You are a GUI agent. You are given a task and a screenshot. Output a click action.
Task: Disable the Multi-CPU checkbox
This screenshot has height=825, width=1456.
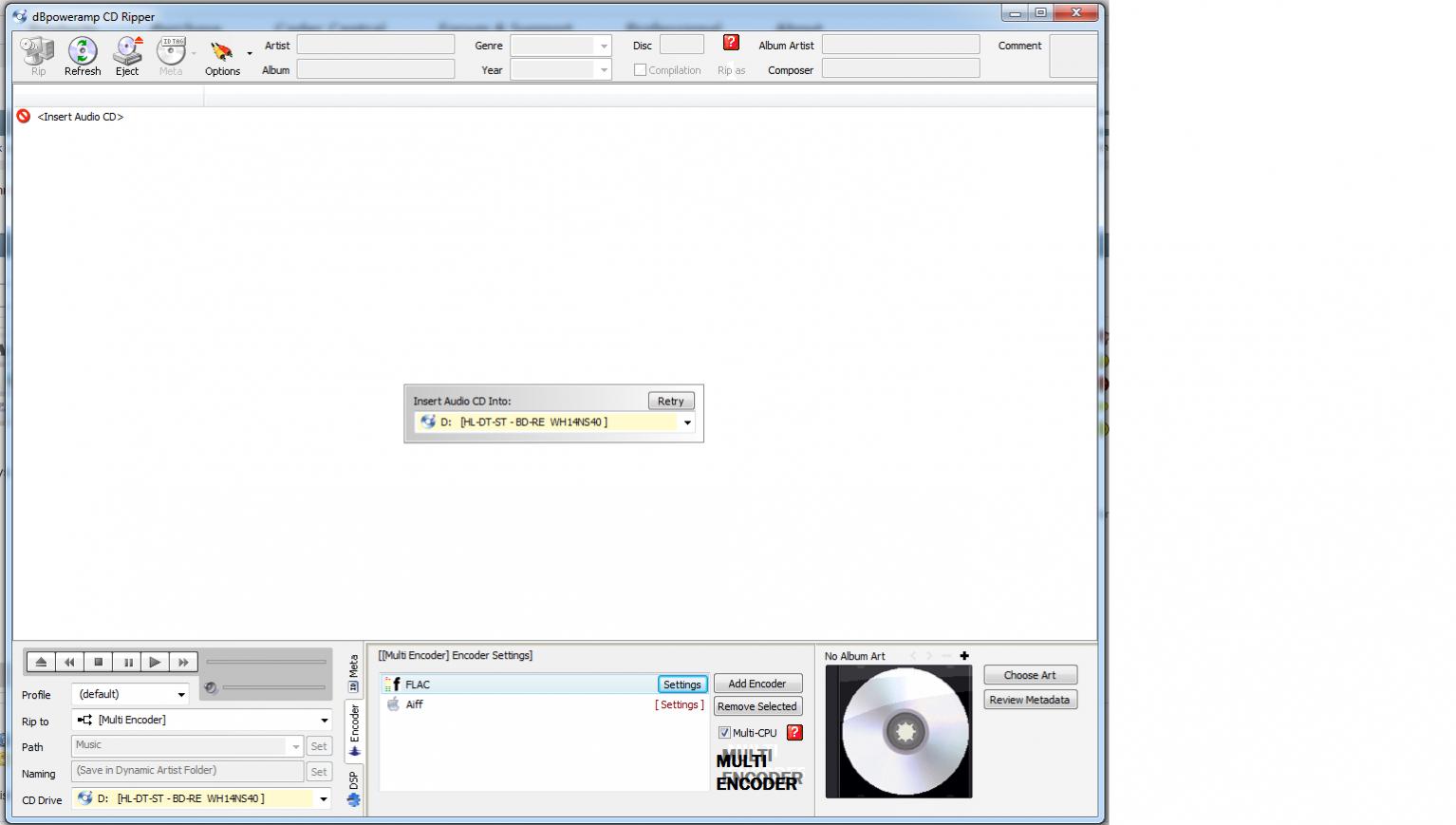coord(724,733)
